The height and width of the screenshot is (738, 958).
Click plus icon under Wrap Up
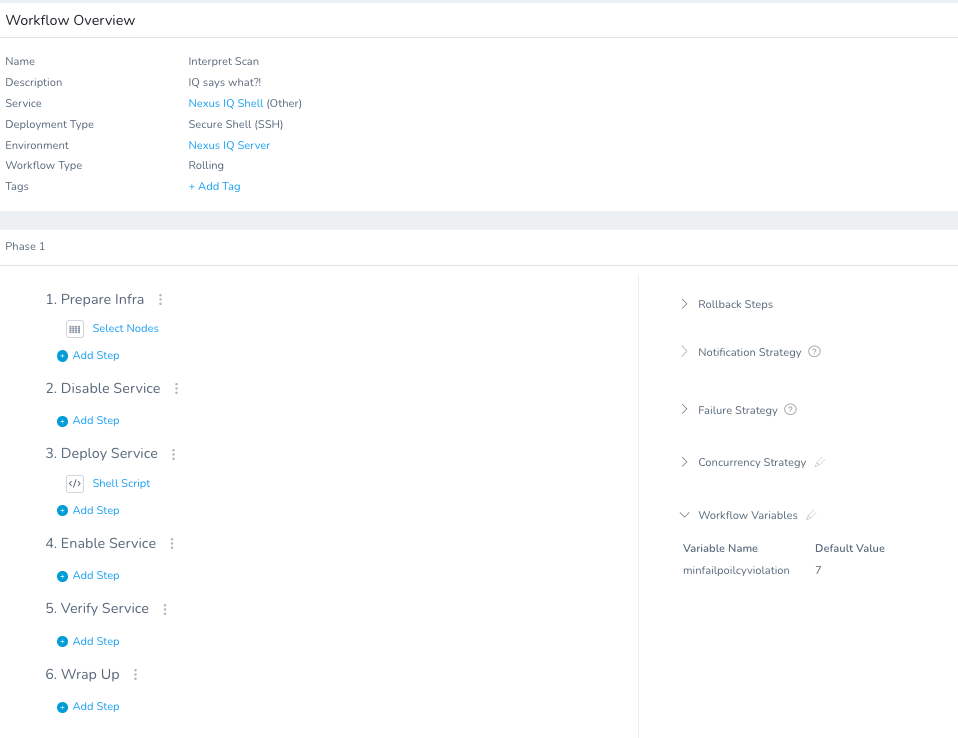(x=62, y=707)
